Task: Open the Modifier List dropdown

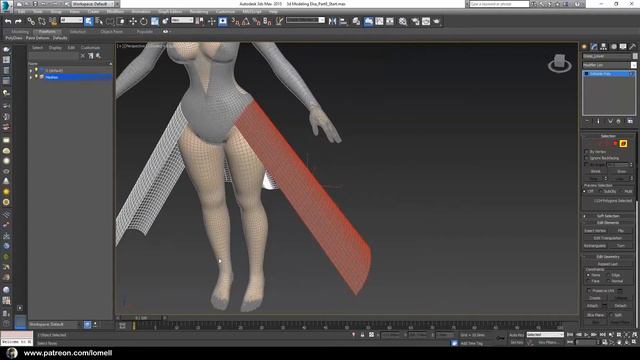Action: pos(609,65)
